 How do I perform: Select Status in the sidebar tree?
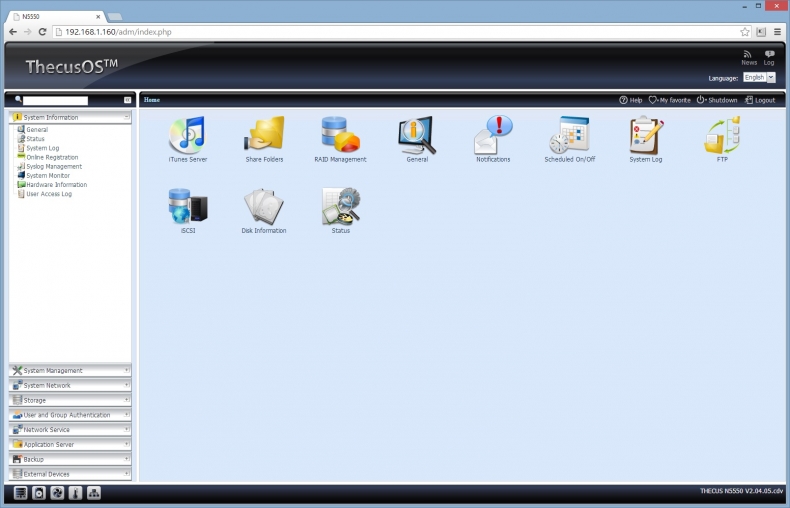point(35,139)
